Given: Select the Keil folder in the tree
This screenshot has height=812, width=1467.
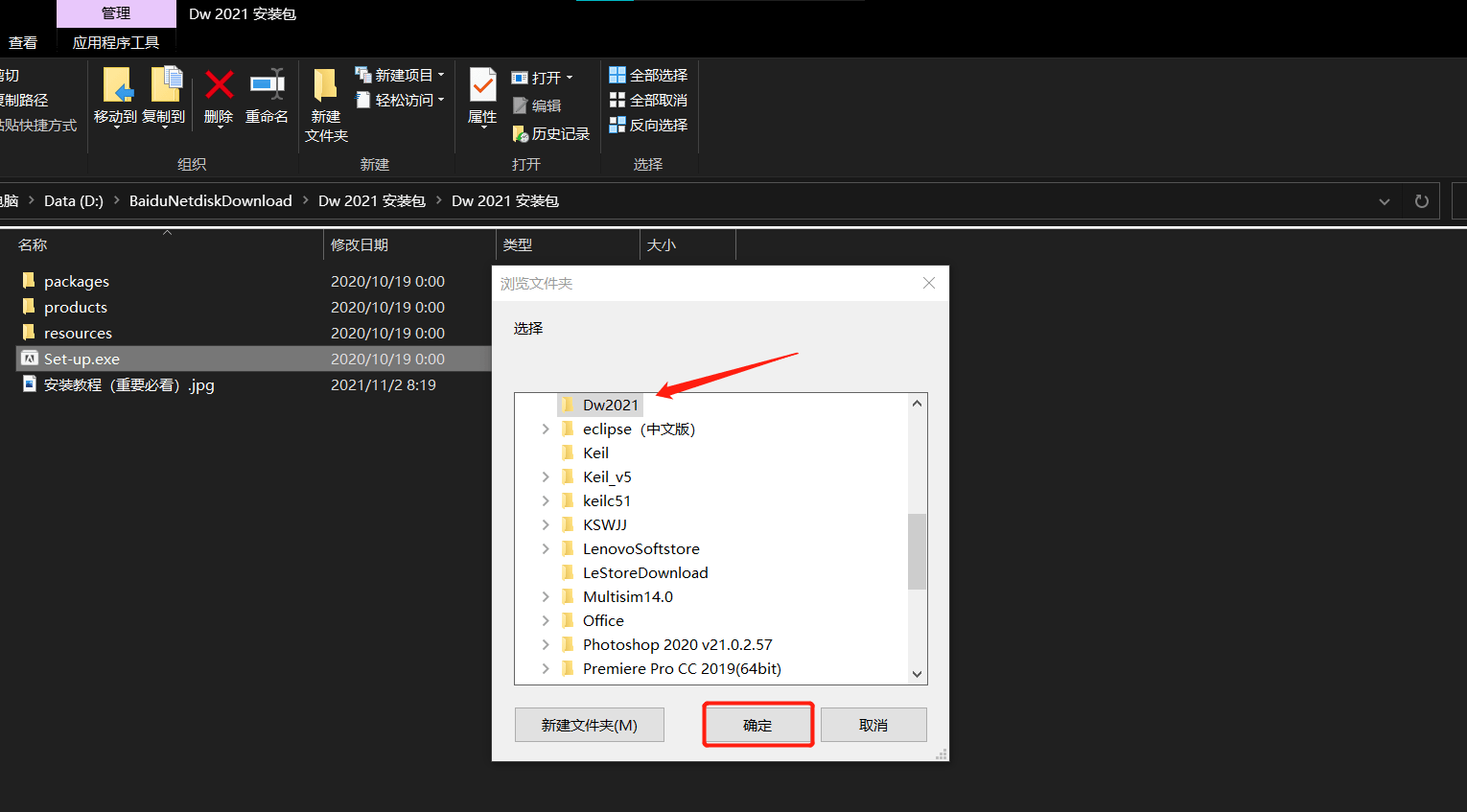Looking at the screenshot, I should coord(595,452).
